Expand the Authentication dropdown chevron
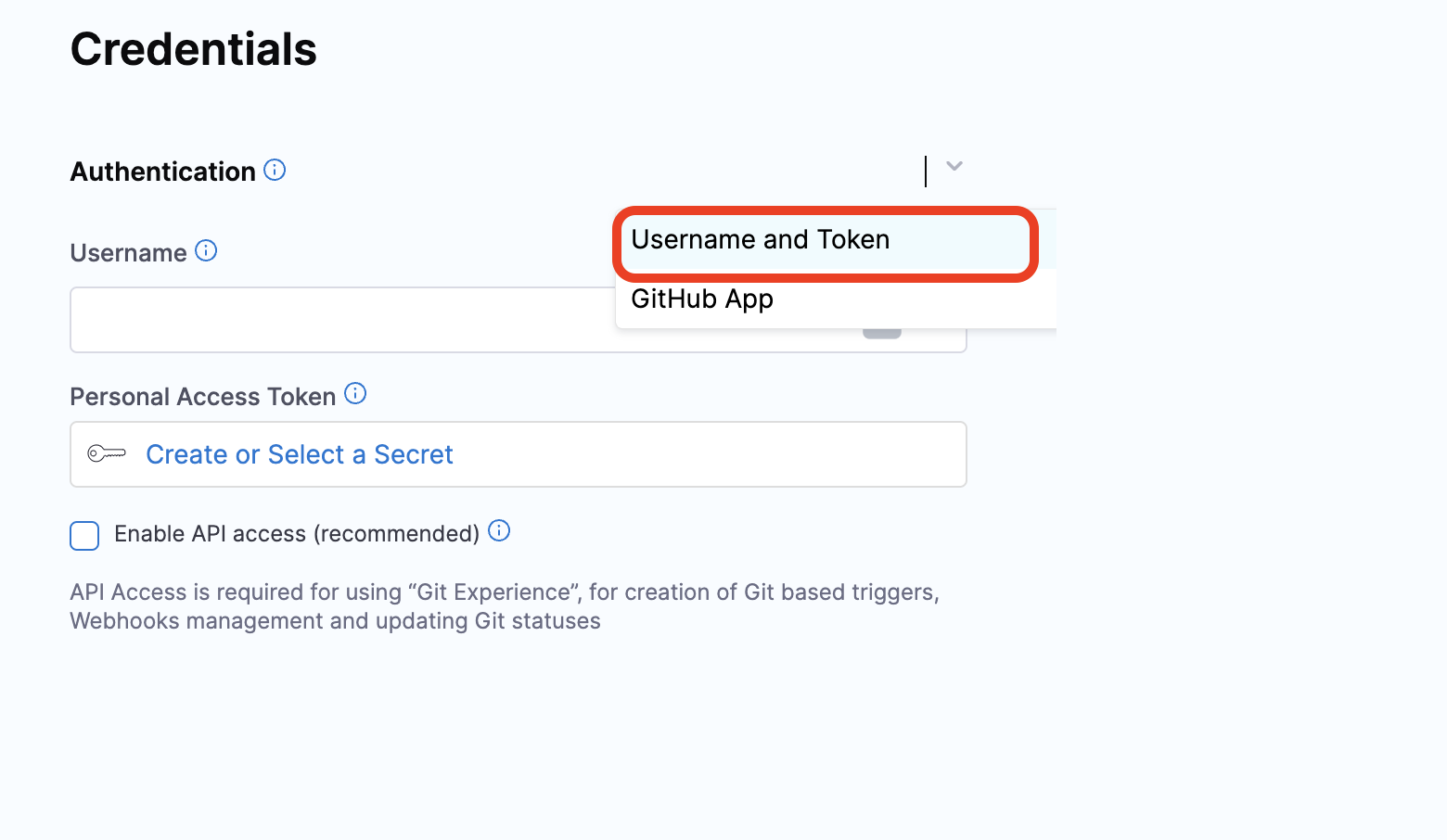 point(954,166)
